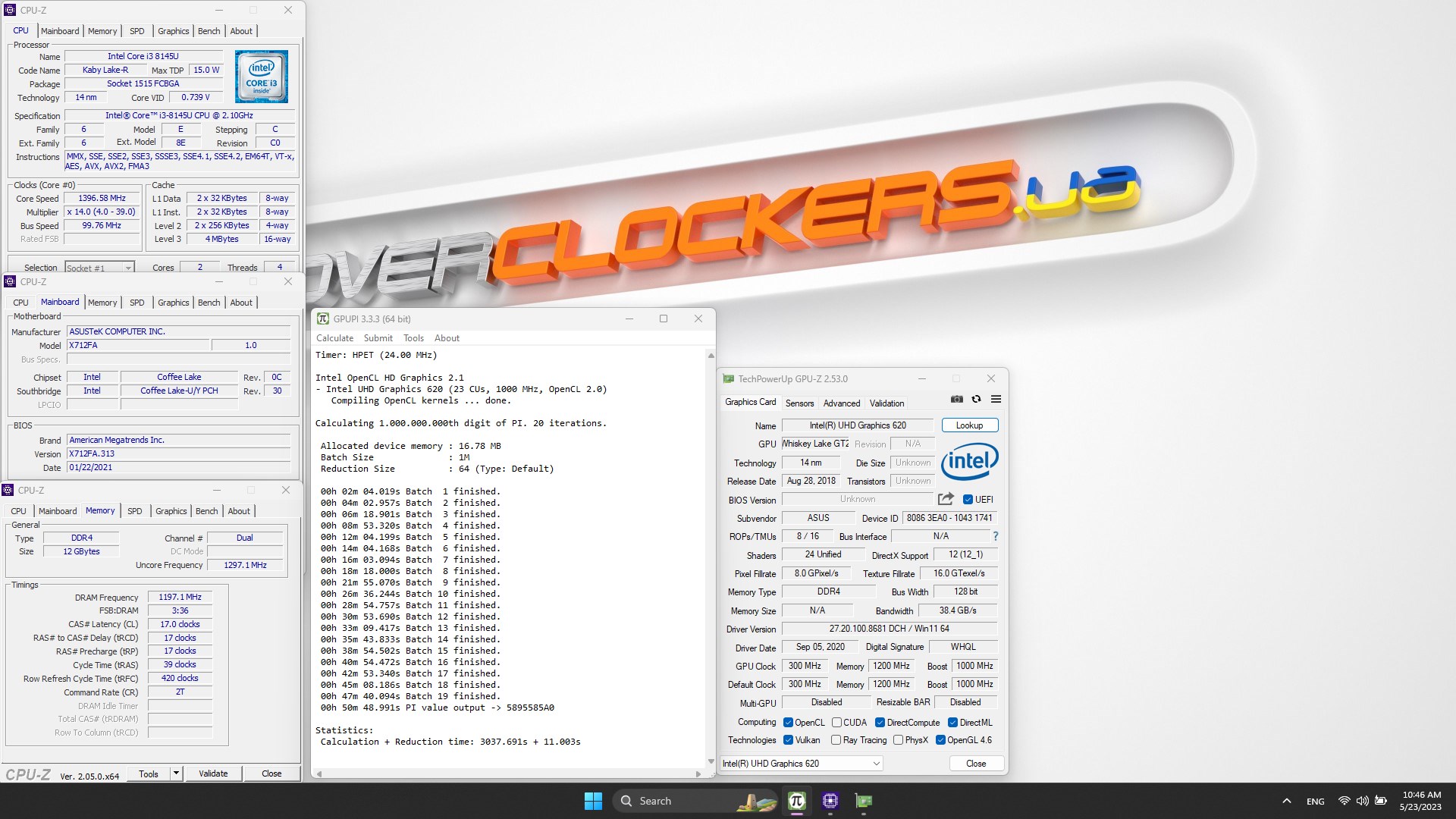
Task: Toggle Vulkan checkbox
Action: click(x=788, y=740)
